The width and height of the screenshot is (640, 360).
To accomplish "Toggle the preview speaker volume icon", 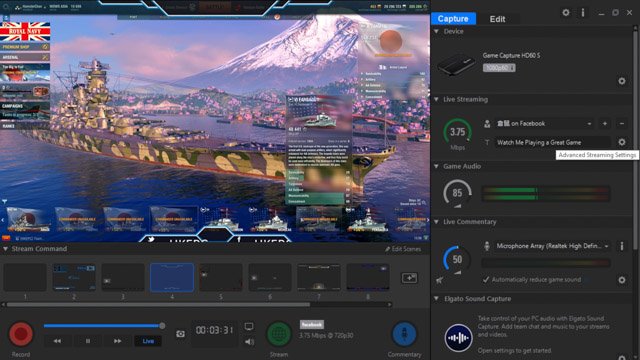I will click(249, 341).
